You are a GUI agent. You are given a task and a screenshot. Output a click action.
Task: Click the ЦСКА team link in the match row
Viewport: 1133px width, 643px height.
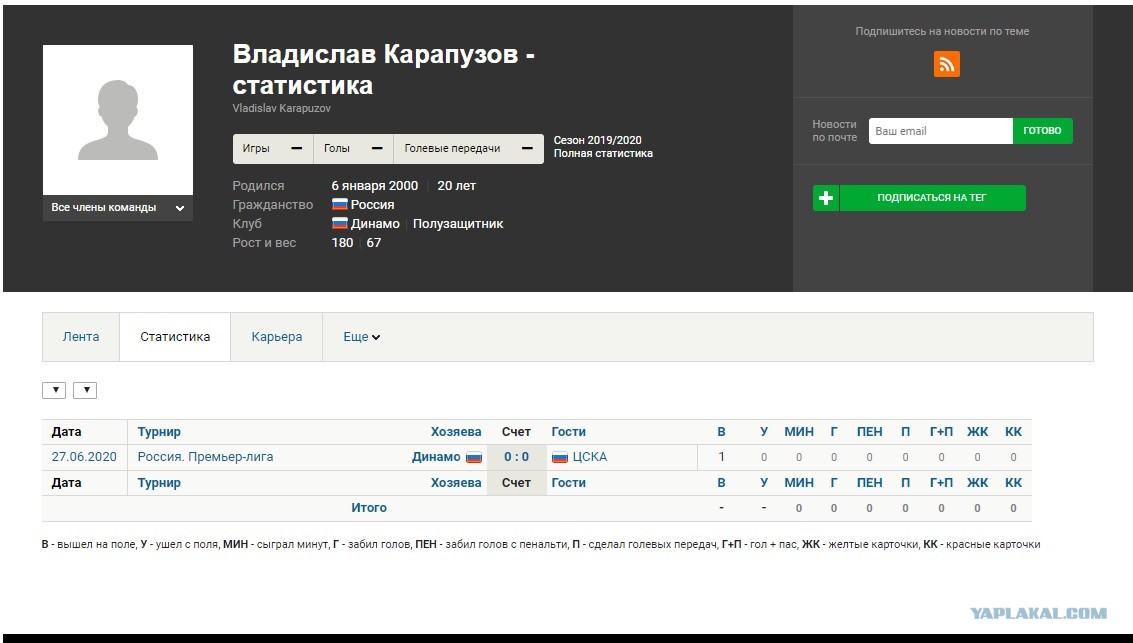click(590, 457)
